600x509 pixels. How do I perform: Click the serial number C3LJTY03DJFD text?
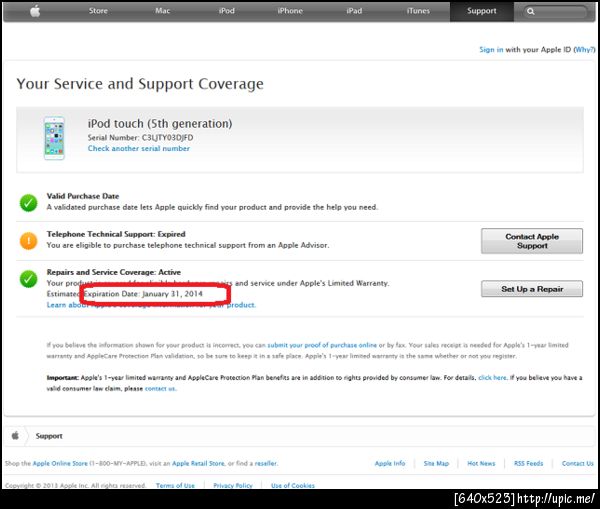[167, 137]
